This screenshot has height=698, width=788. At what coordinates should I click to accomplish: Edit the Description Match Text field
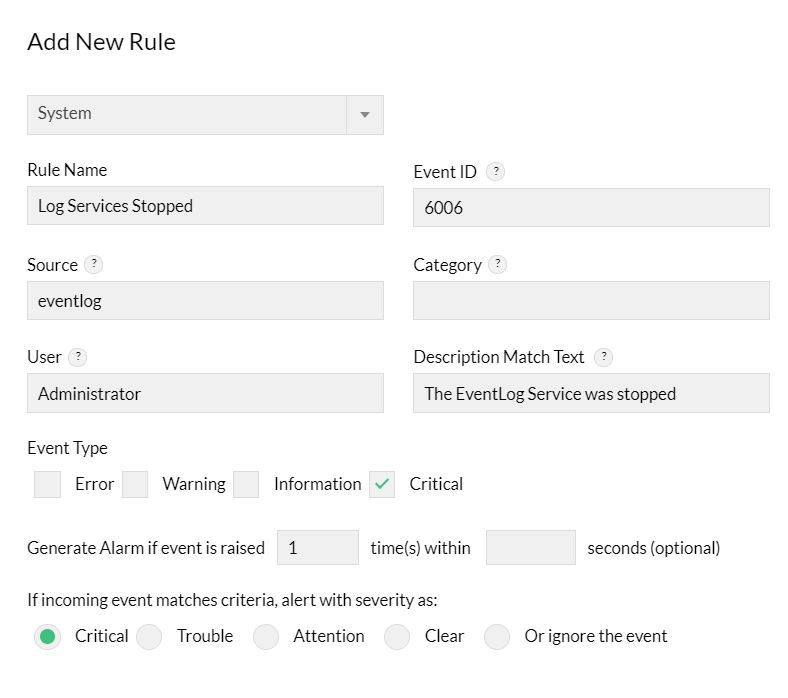pyautogui.click(x=591, y=393)
